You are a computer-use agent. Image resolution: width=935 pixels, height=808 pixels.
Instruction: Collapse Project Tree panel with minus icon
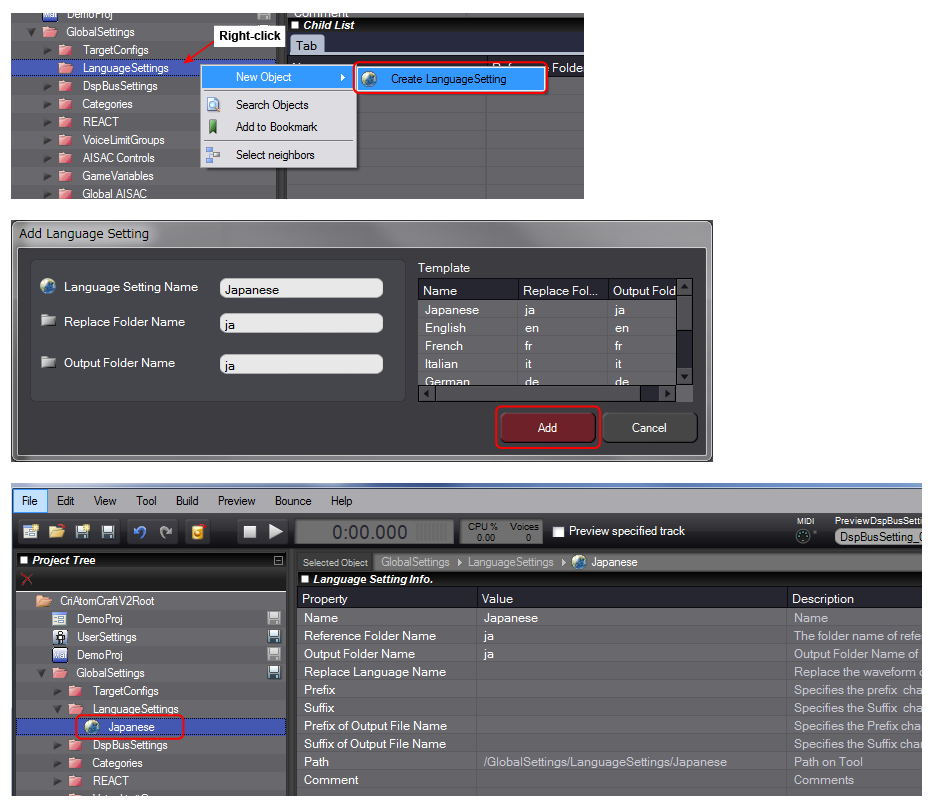pyautogui.click(x=278, y=560)
